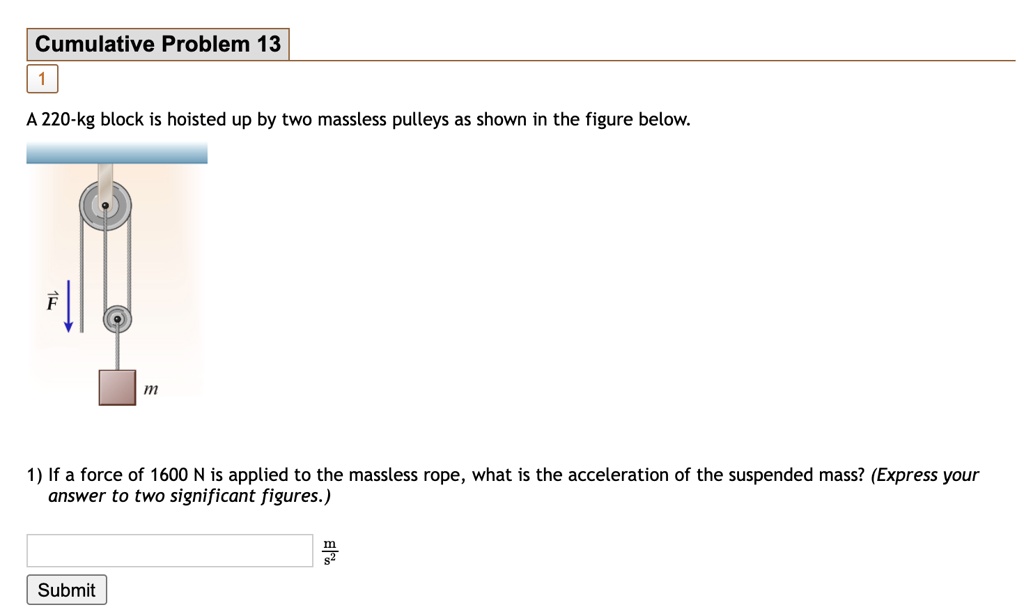
Task: Click the lower movable pulley wheel
Action: [117, 320]
